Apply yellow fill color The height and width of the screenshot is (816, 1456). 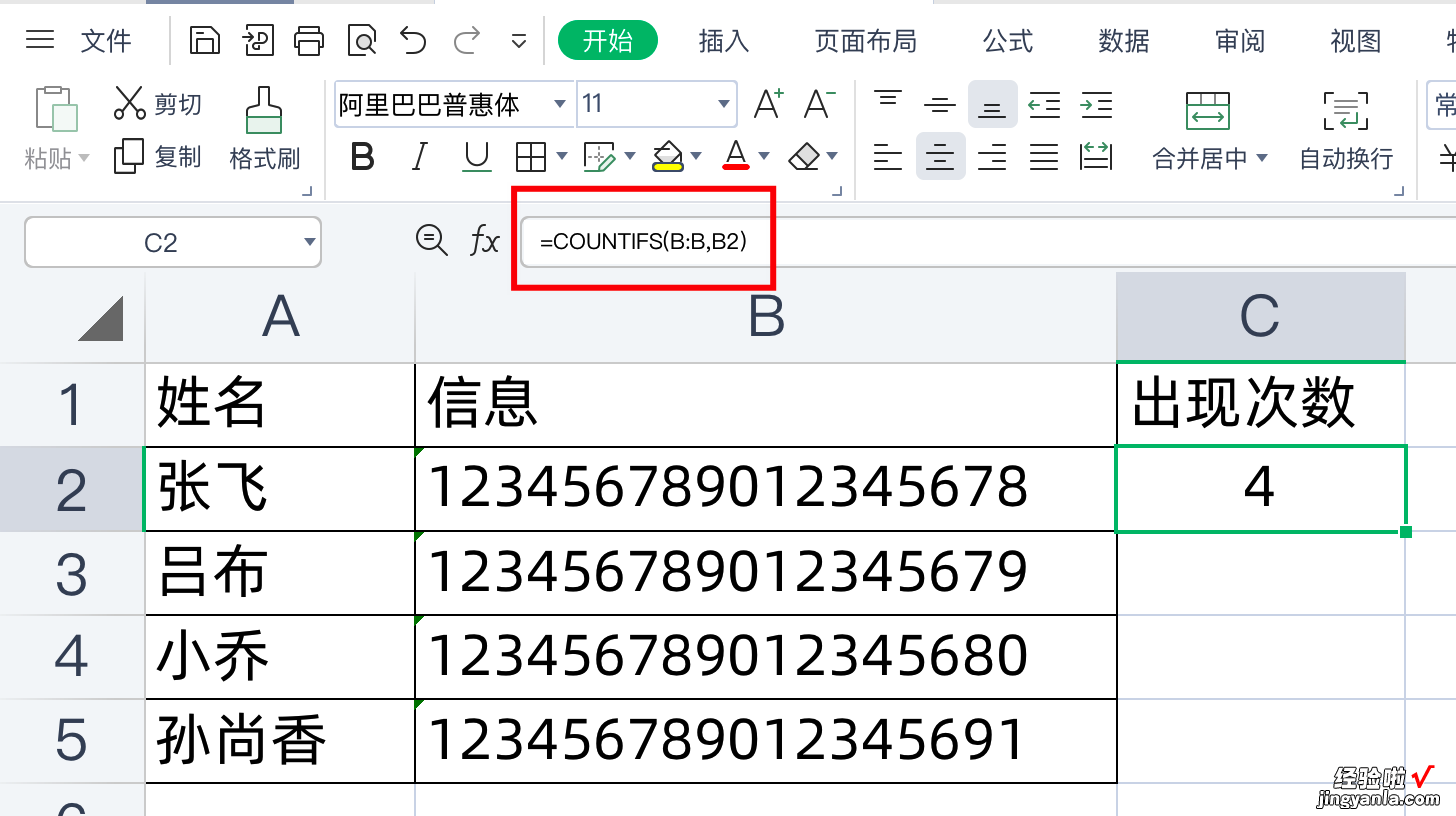click(x=667, y=156)
